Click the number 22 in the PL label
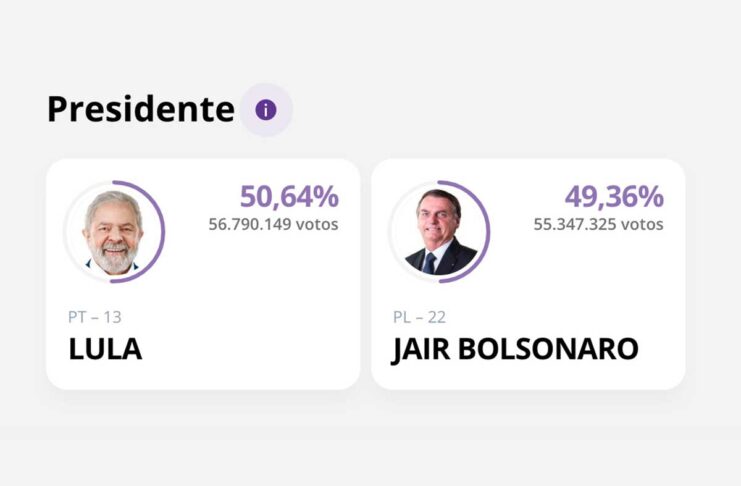Image resolution: width=741 pixels, height=486 pixels. pyautogui.click(x=436, y=317)
